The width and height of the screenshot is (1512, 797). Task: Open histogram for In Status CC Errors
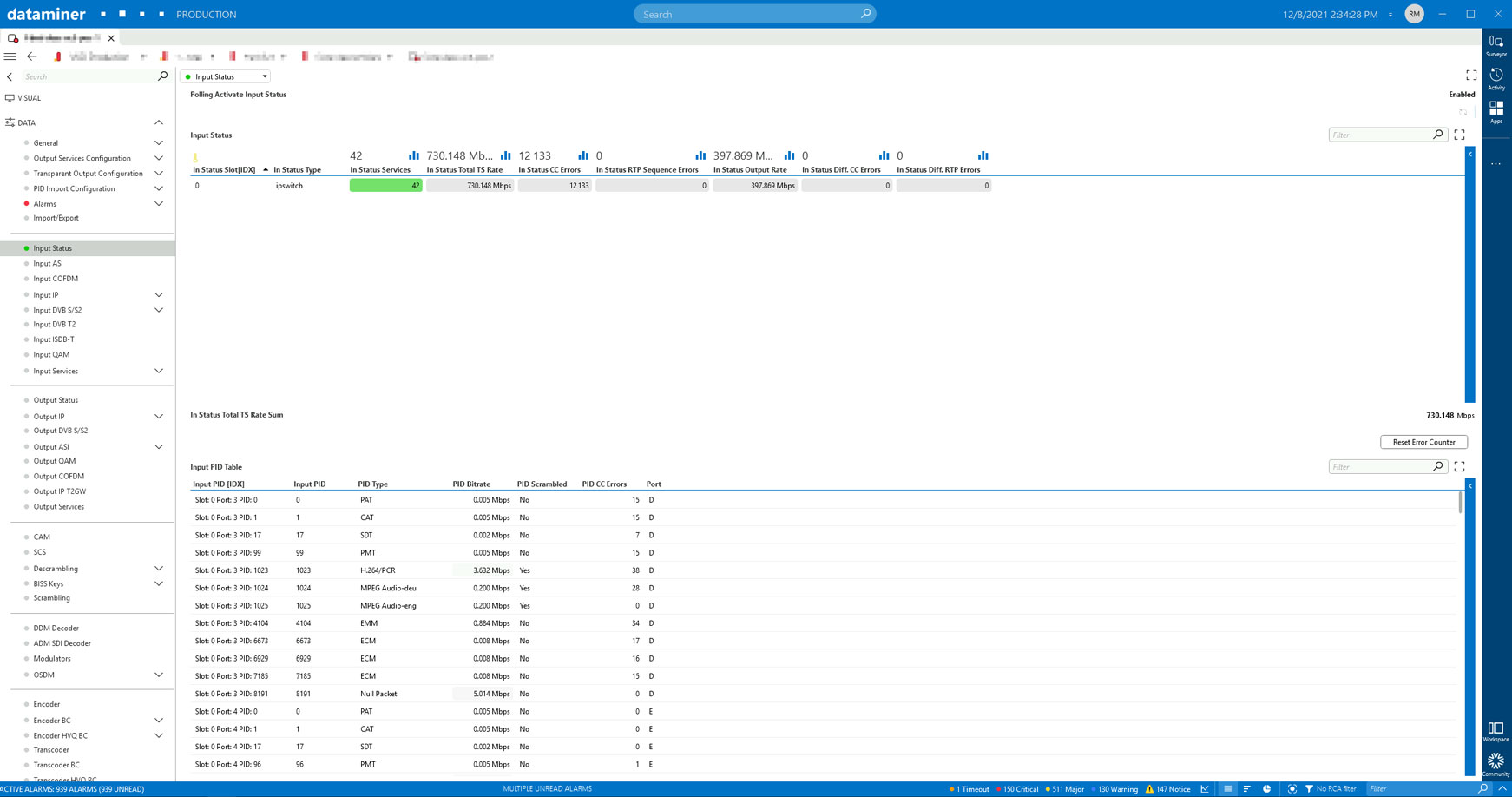point(583,155)
